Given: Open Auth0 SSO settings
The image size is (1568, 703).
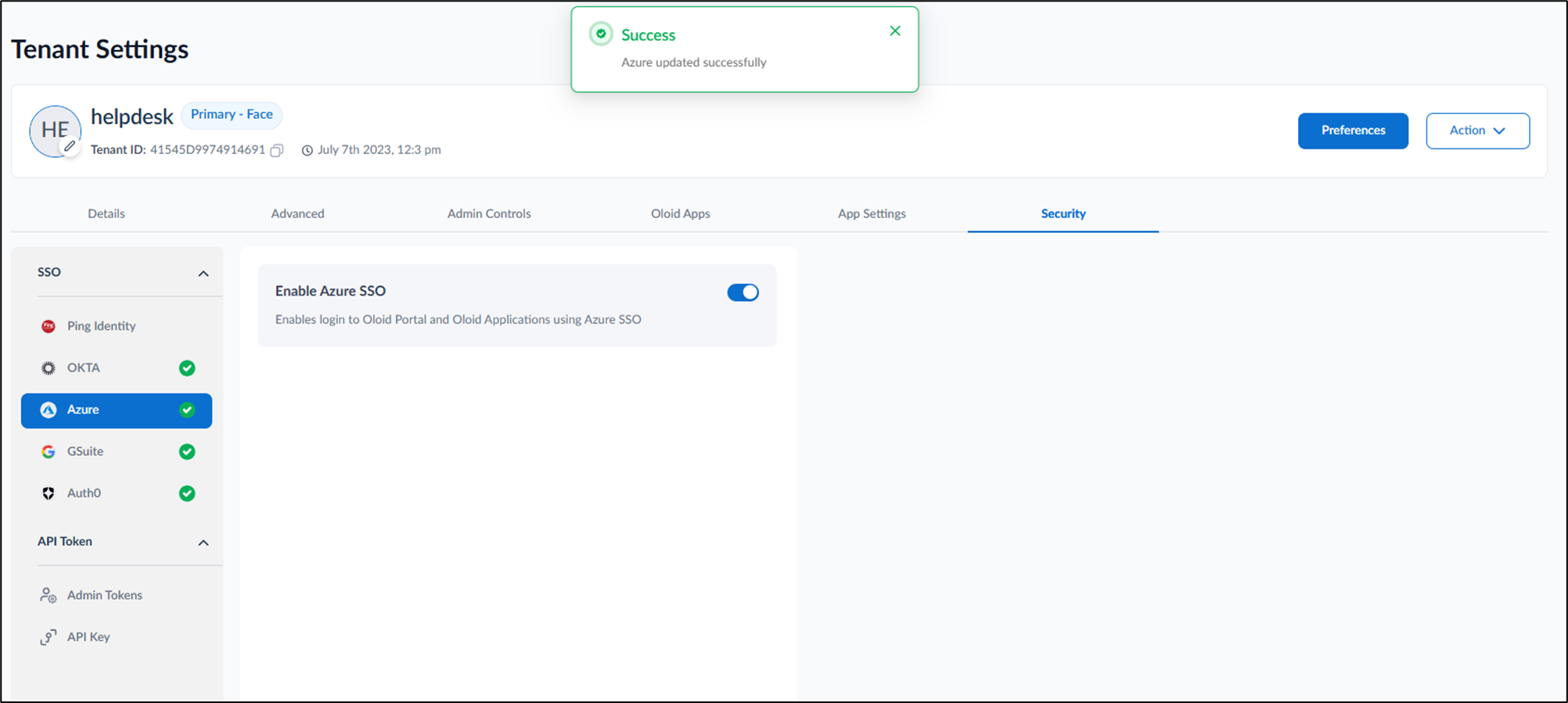Looking at the screenshot, I should click(x=117, y=493).
